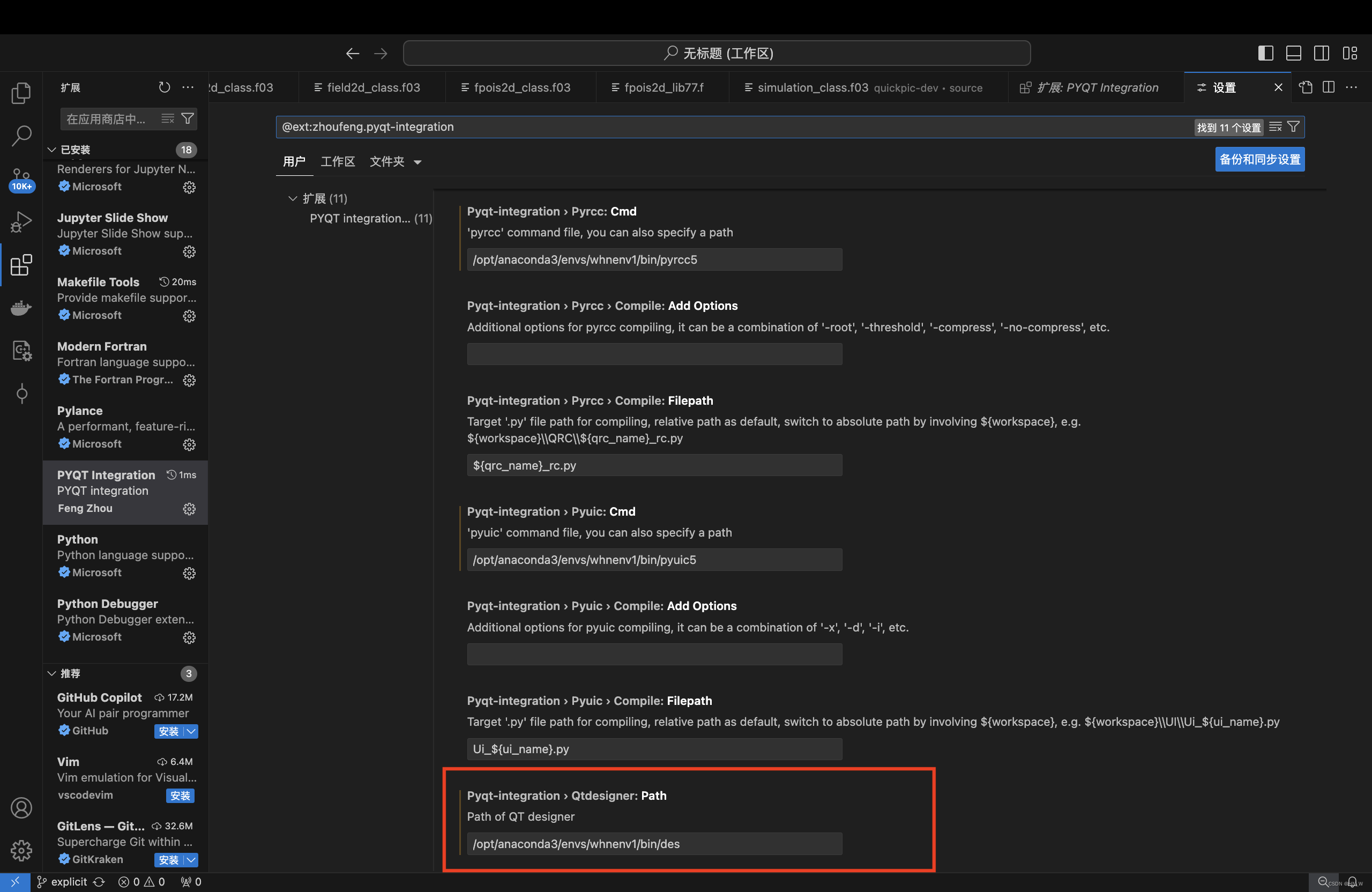Image resolution: width=1372 pixels, height=892 pixels.
Task: Open the Explorer view in activity bar
Action: pyautogui.click(x=21, y=93)
